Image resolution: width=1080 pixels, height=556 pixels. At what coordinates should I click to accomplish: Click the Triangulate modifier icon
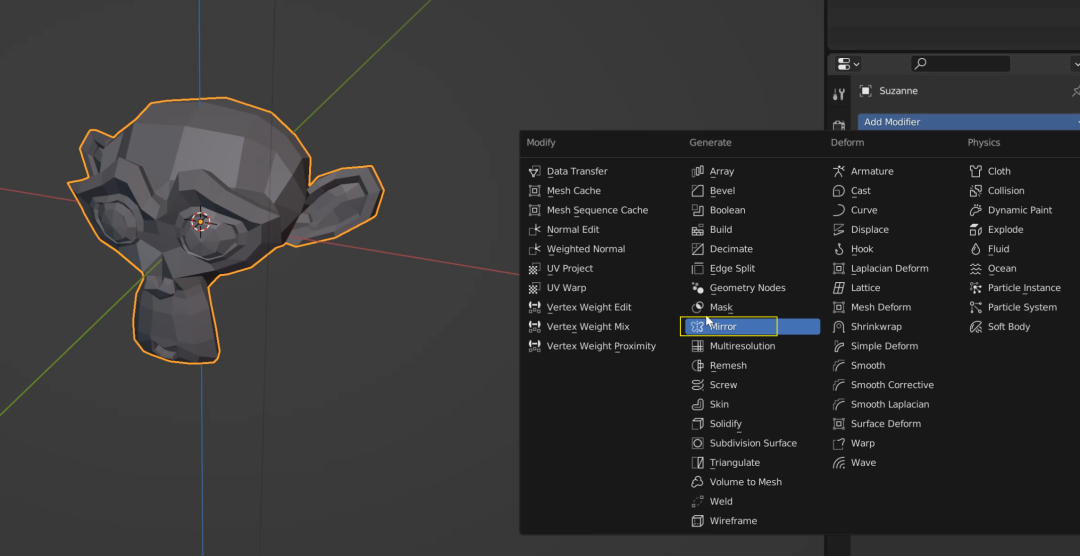coord(698,463)
